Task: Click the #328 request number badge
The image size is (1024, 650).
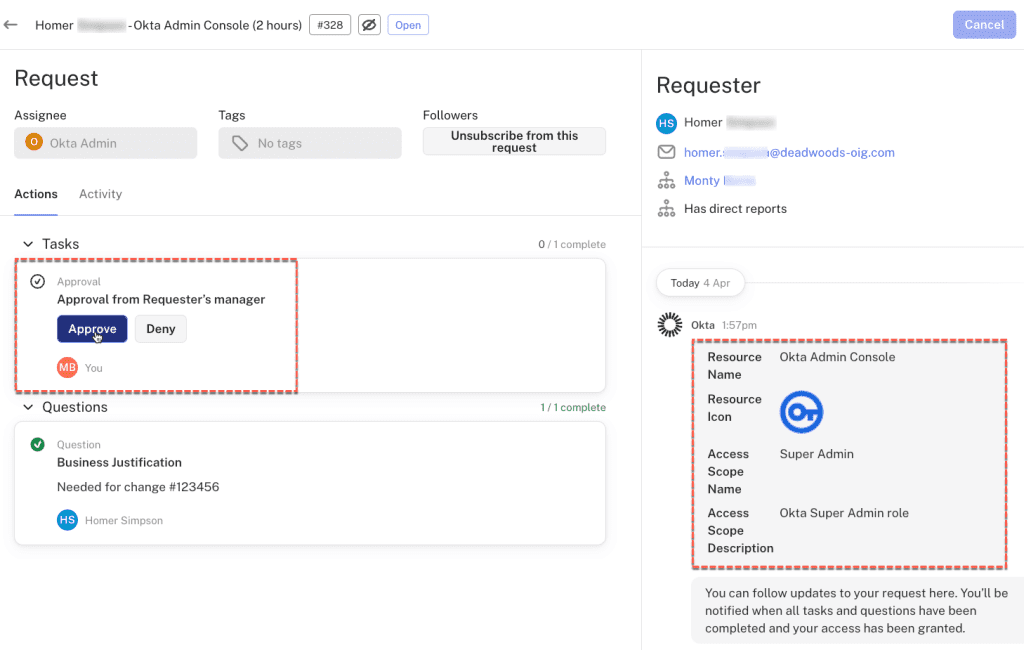Action: point(330,25)
